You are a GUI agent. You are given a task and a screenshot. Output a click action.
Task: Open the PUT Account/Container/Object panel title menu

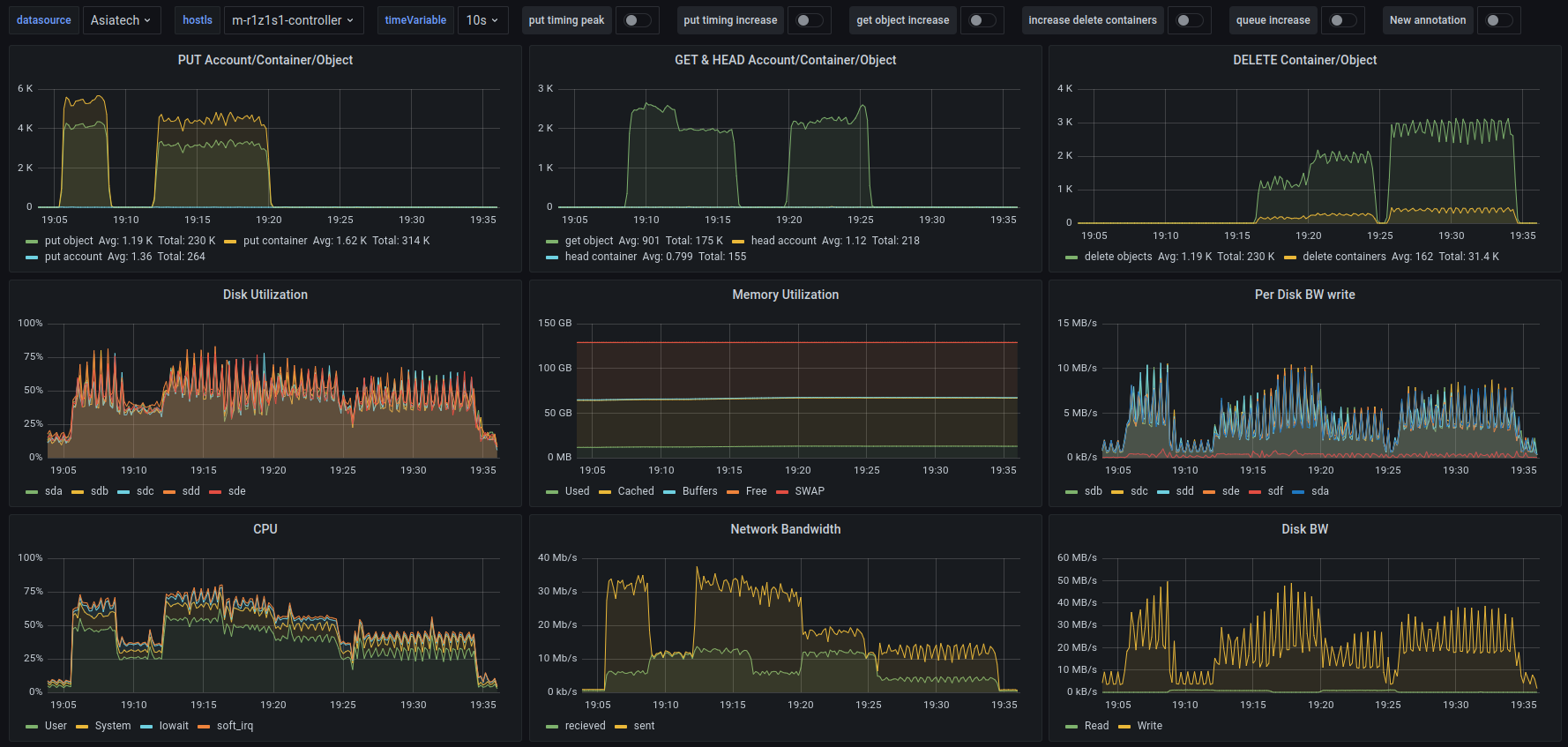click(x=265, y=60)
